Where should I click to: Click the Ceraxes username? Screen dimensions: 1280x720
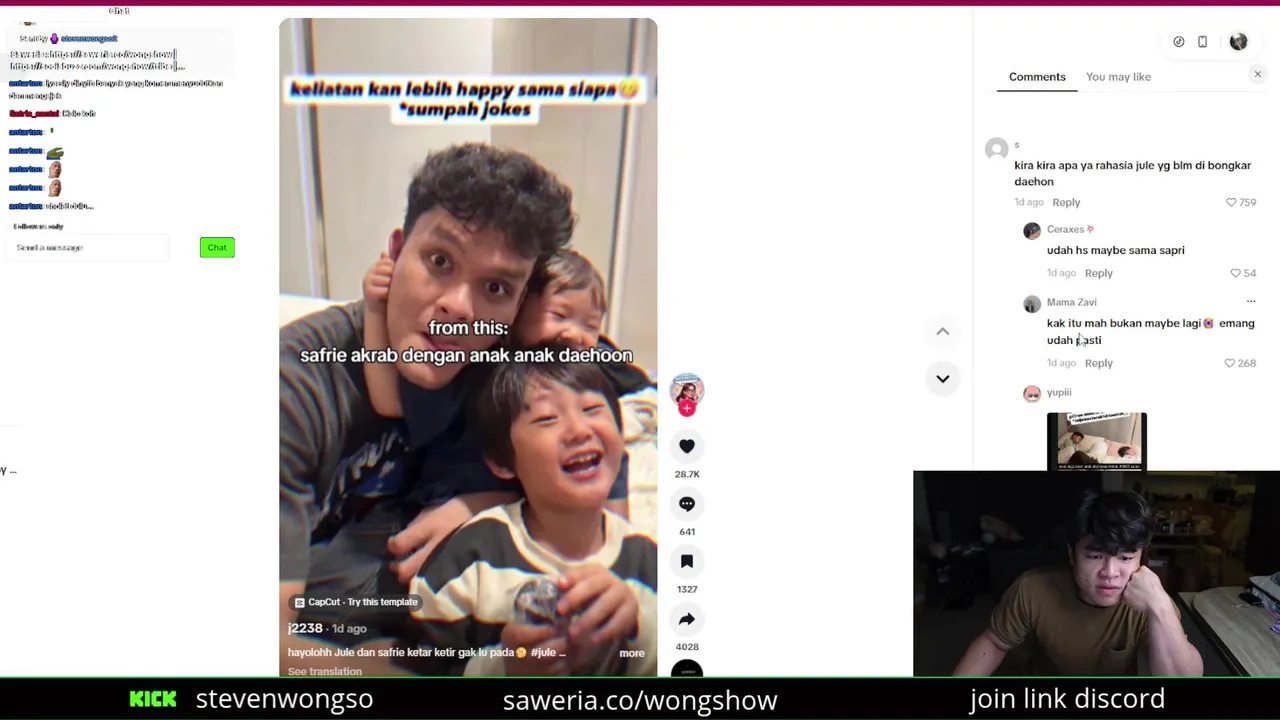(1065, 229)
